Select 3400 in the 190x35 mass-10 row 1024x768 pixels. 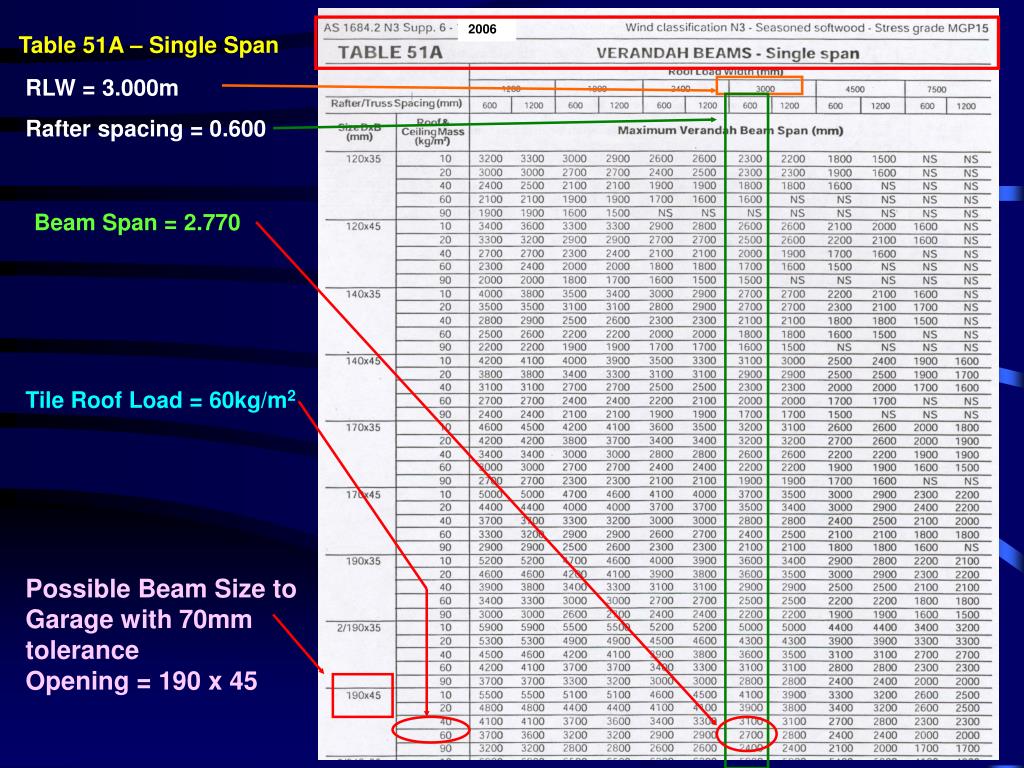click(x=793, y=561)
